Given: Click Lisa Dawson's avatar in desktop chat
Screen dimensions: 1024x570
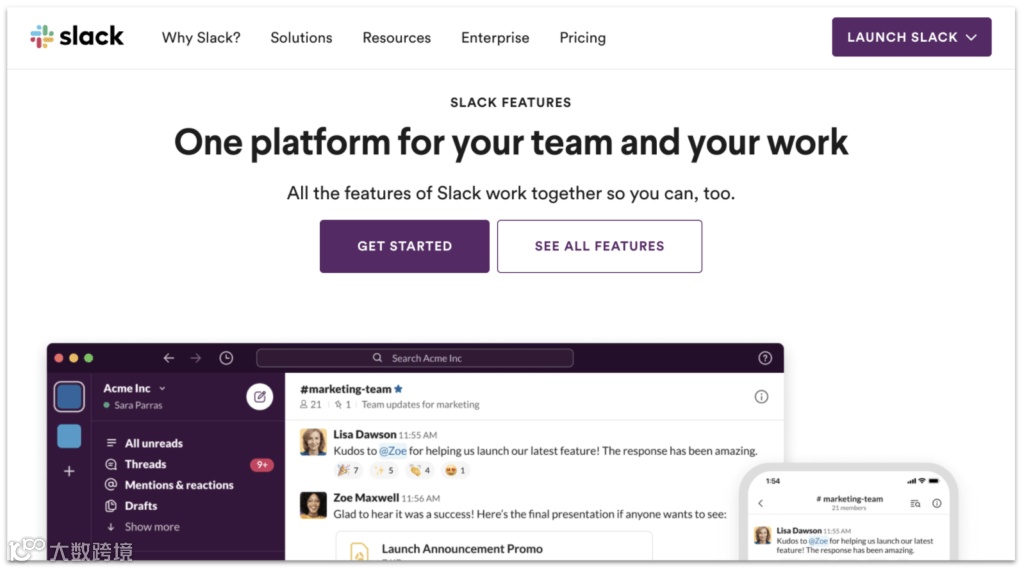Looking at the screenshot, I should click(x=313, y=442).
